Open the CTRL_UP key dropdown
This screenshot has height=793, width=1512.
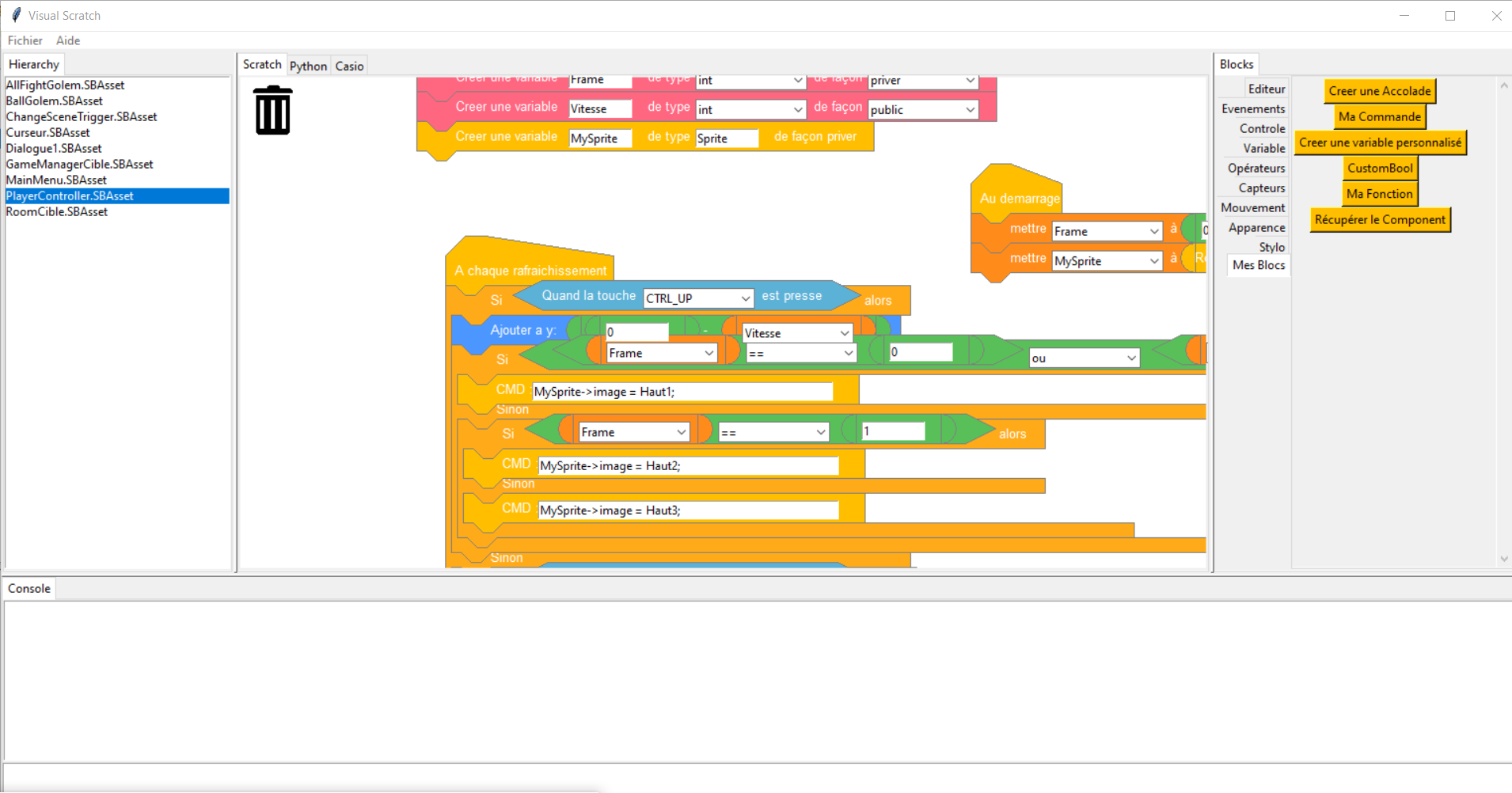(697, 298)
